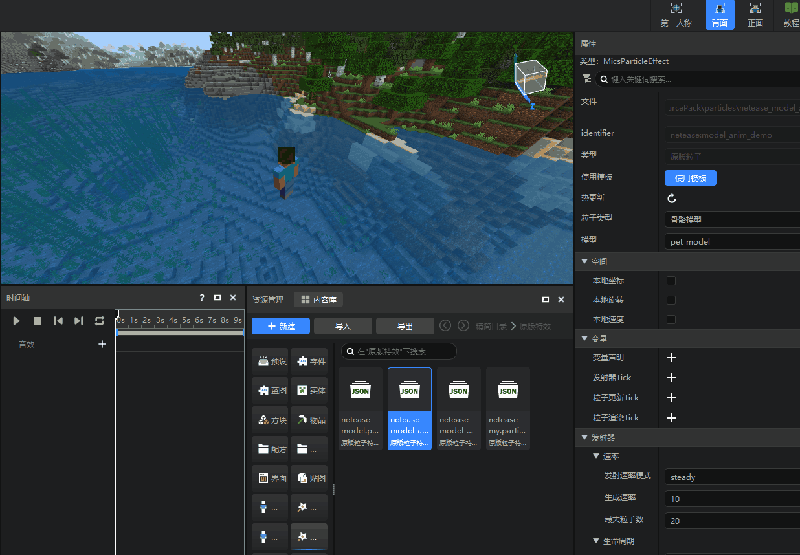Jump to the next frame in timeline

tap(78, 320)
